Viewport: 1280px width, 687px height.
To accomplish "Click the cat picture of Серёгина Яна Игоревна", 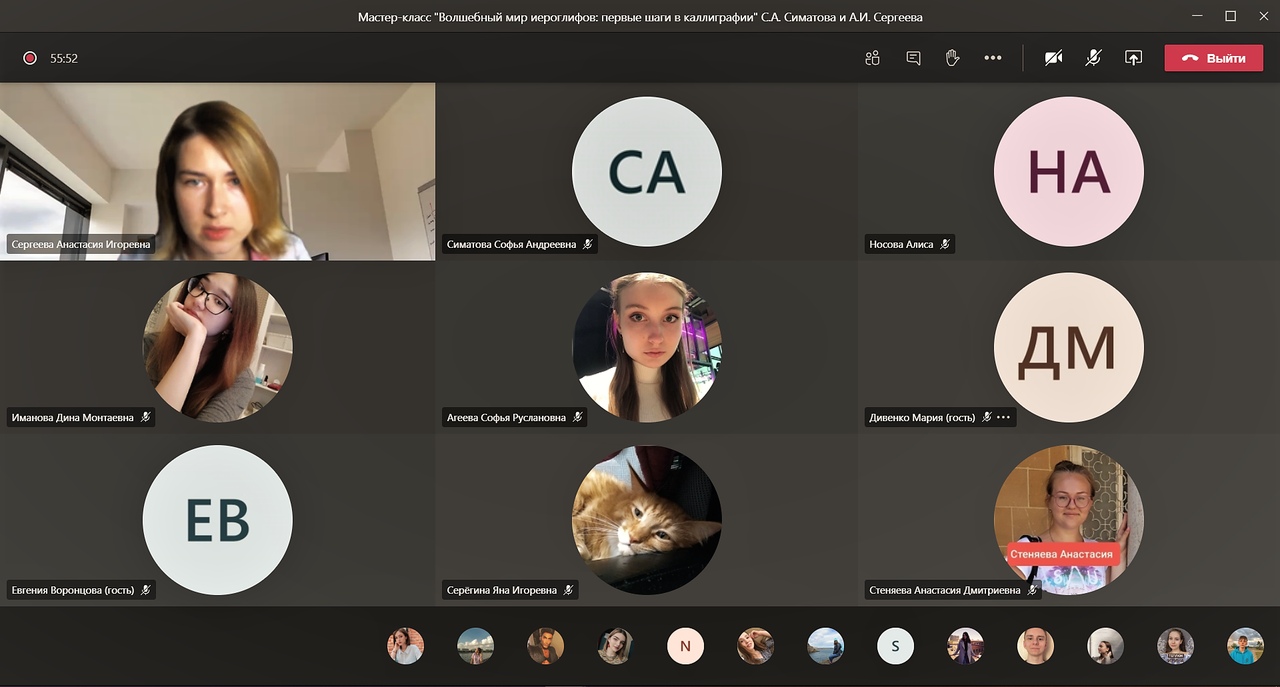I will (x=646, y=520).
